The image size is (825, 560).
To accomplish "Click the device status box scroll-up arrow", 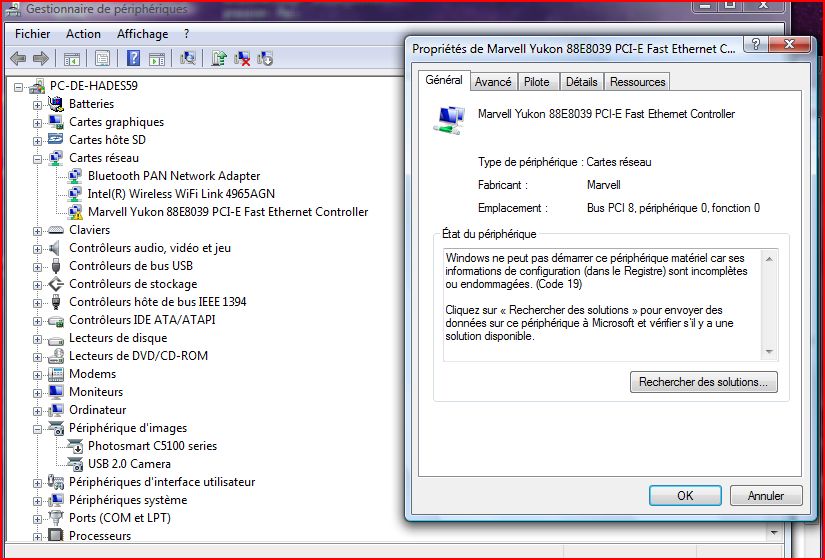I will 769,258.
